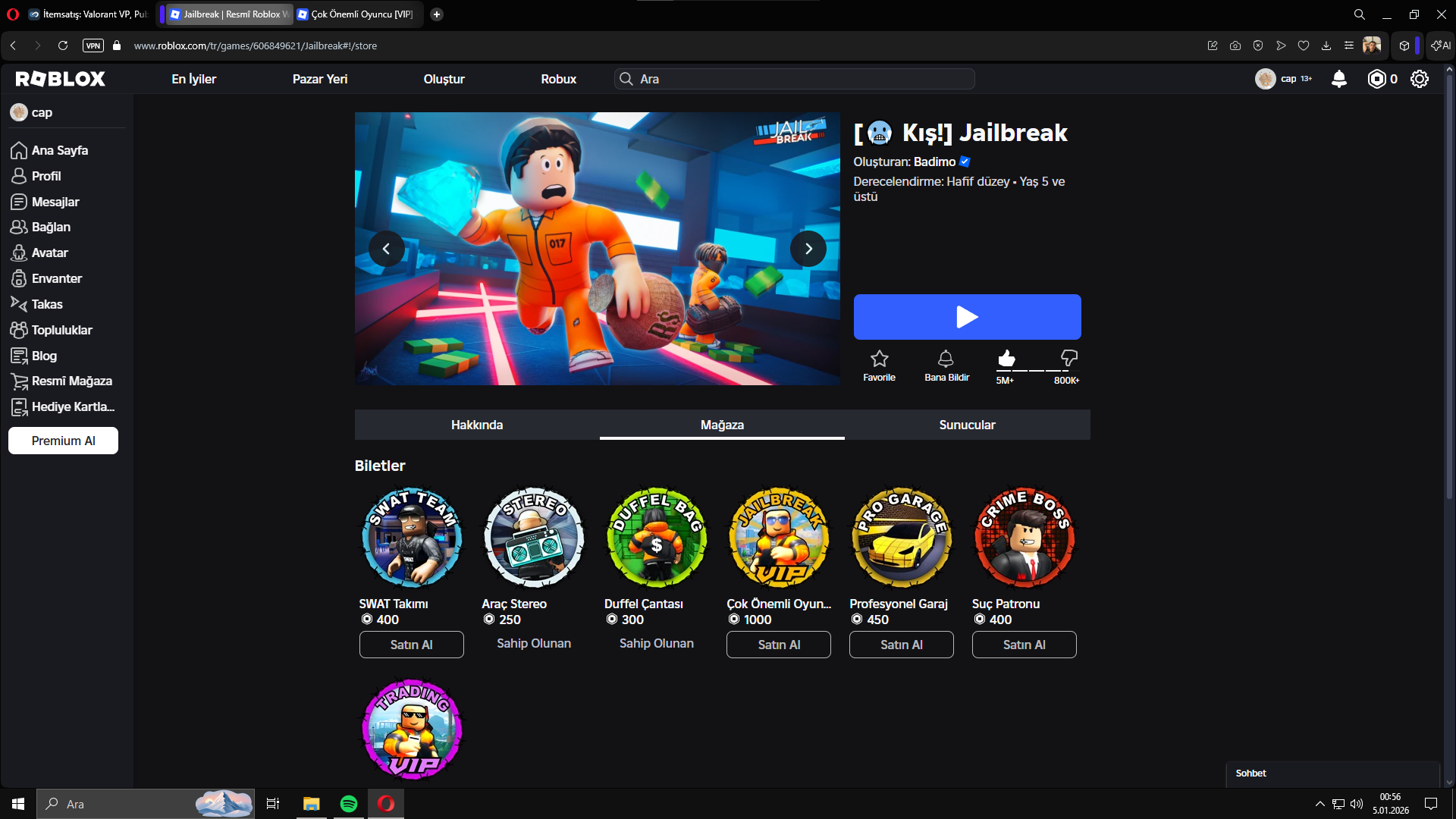
Task: Open Spotify from the taskbar
Action: tap(349, 804)
